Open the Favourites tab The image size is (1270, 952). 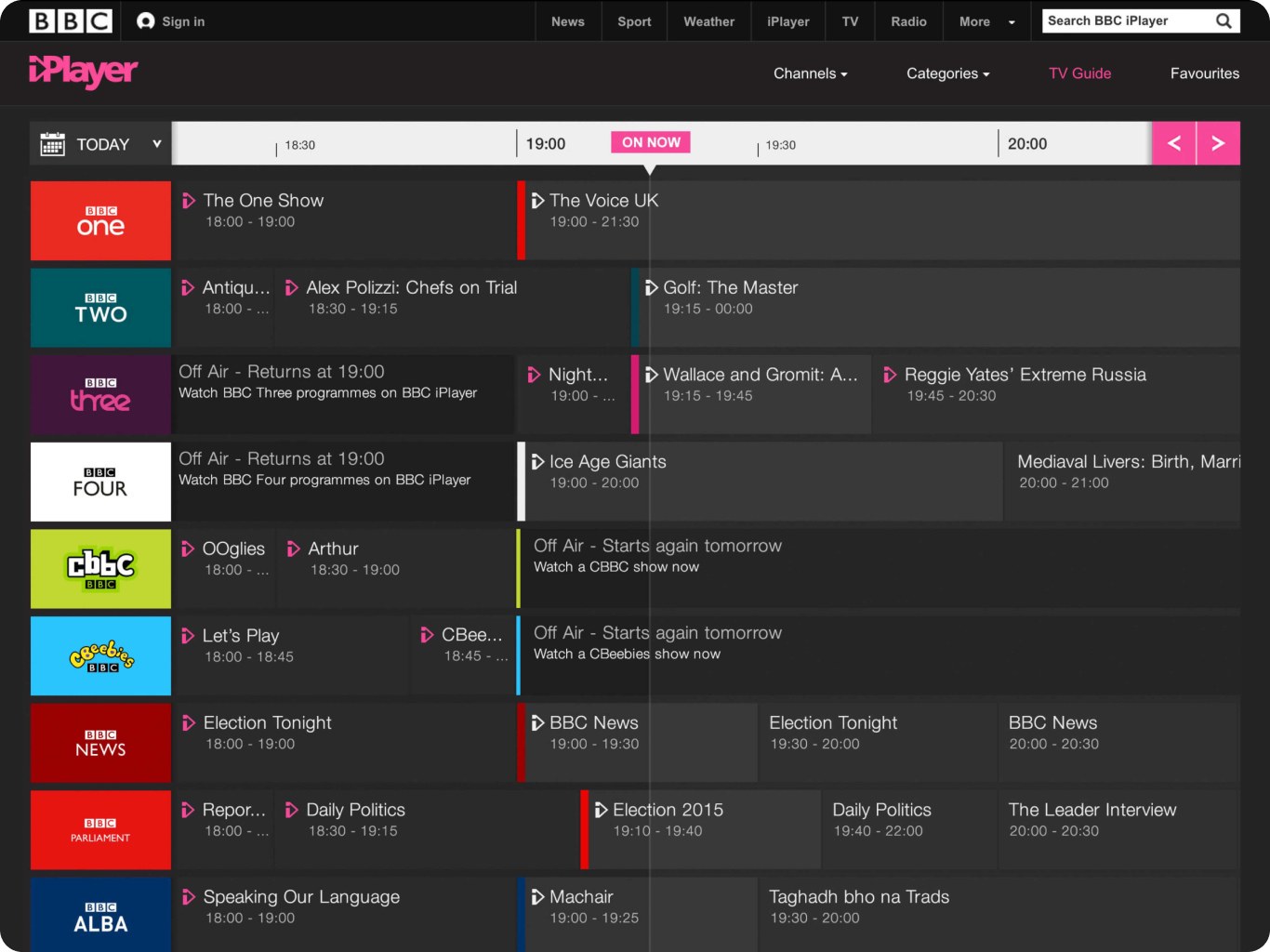coord(1205,73)
